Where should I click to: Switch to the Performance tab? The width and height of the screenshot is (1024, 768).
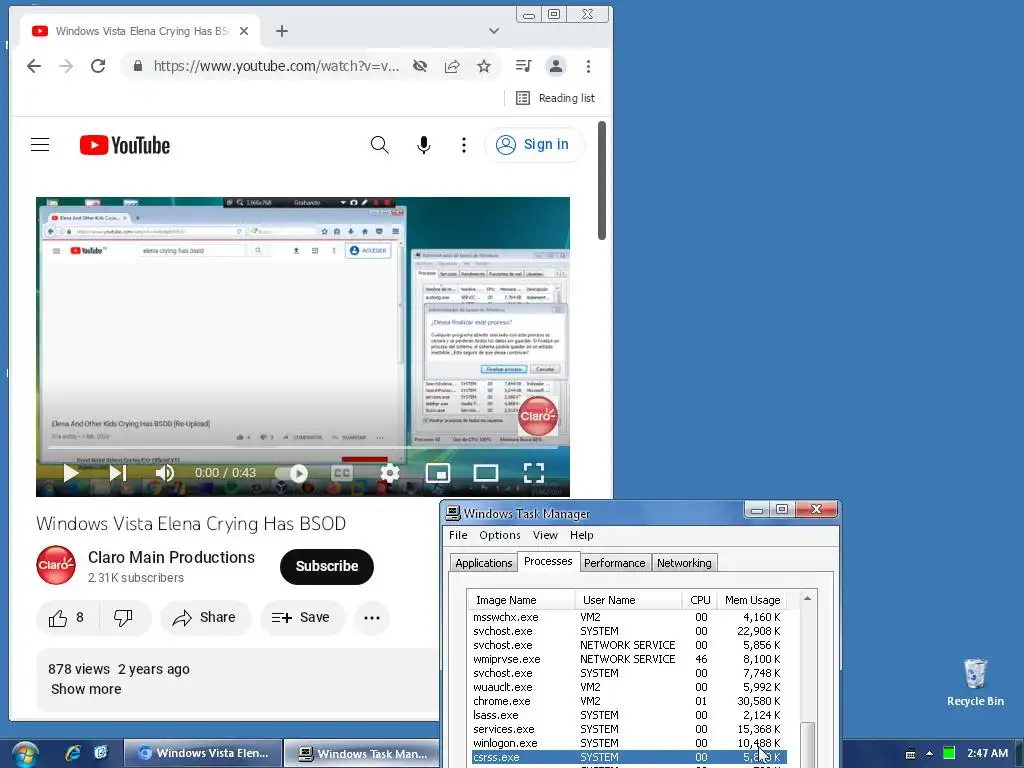pos(615,563)
